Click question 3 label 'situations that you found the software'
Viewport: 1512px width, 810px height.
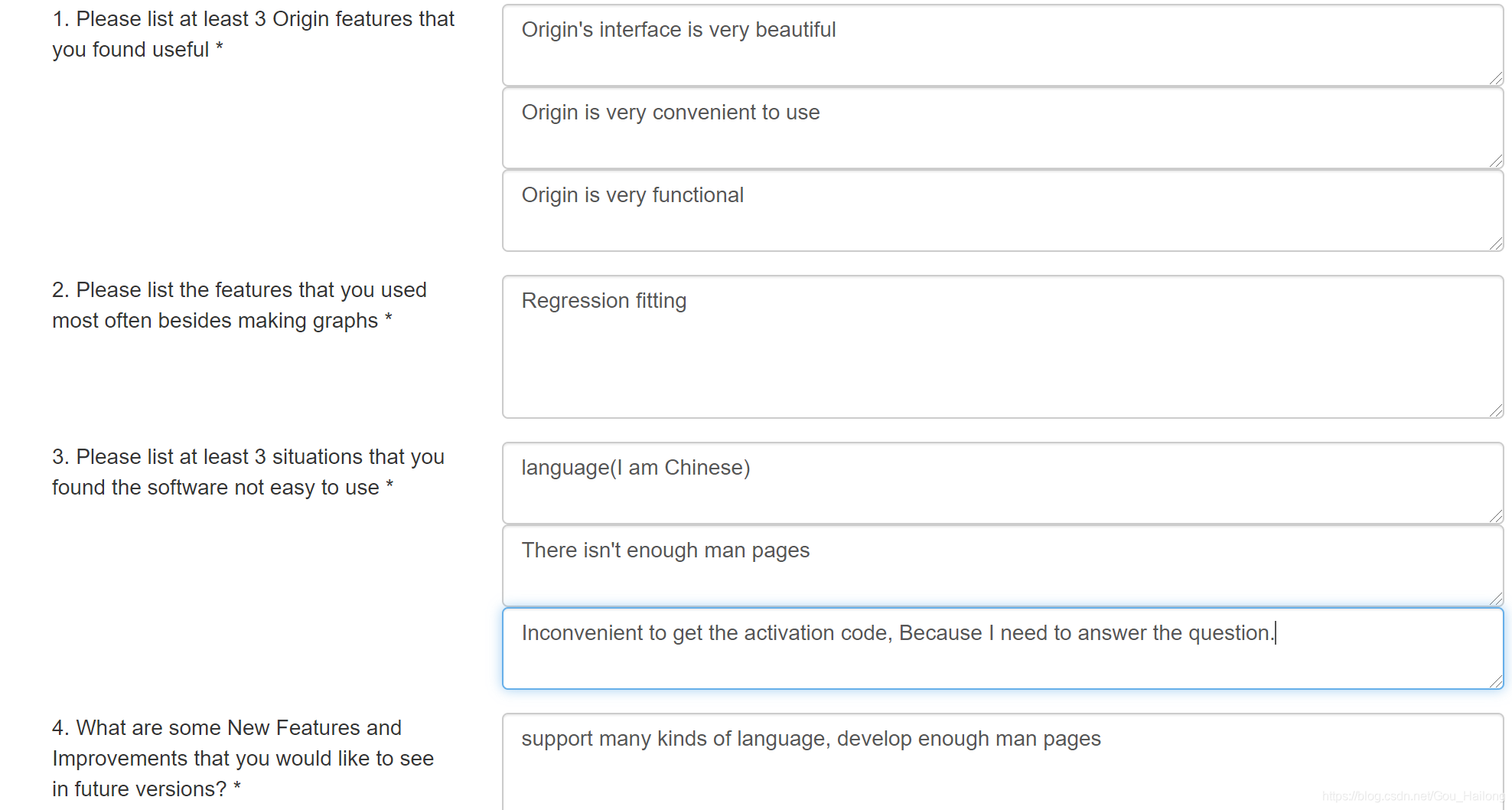pyautogui.click(x=249, y=472)
